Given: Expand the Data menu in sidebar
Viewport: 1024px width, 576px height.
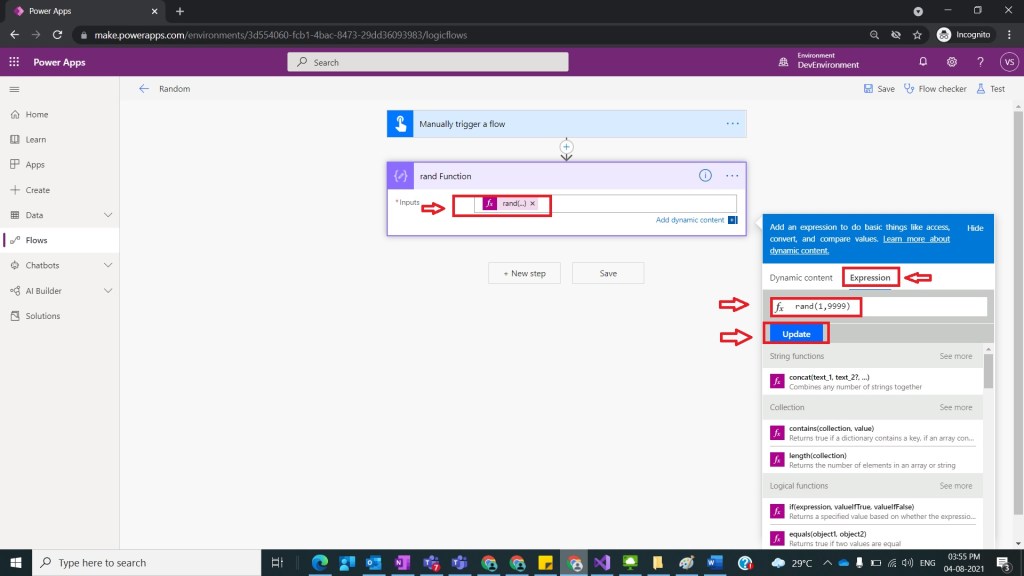Looking at the screenshot, I should pos(108,215).
